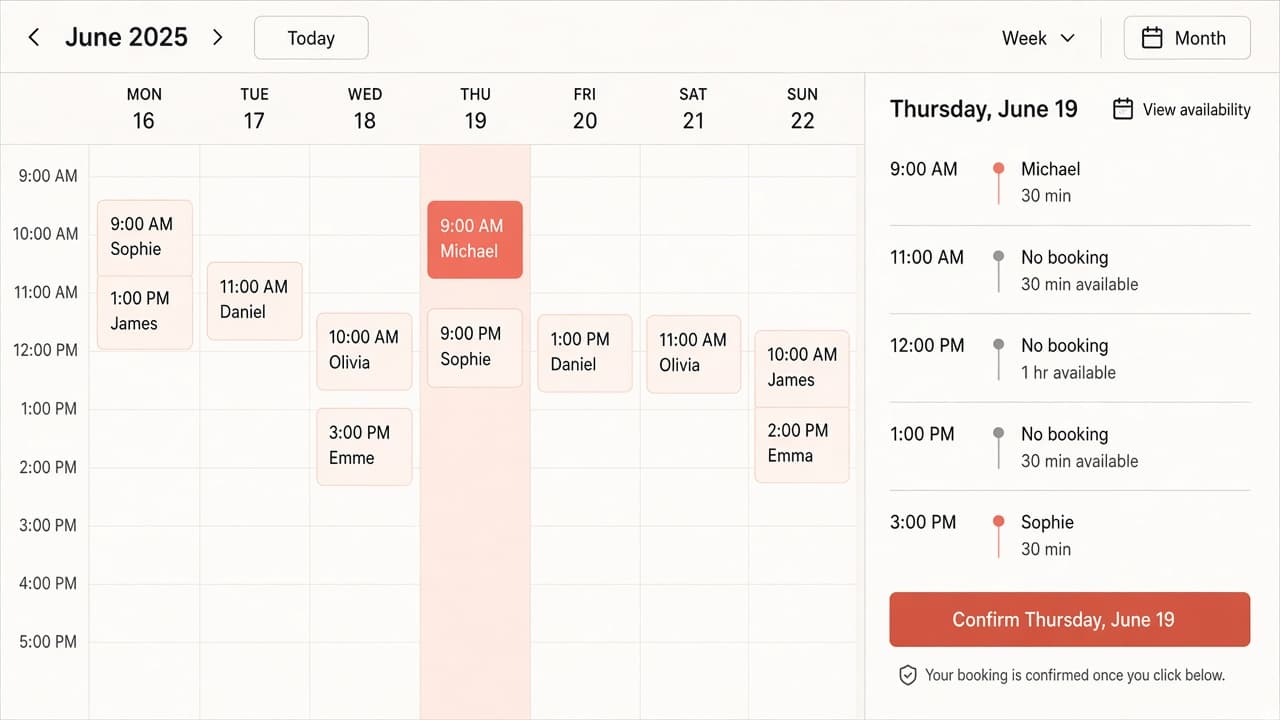Viewport: 1280px width, 720px height.
Task: Open the Week view dropdown
Action: 1039,38
